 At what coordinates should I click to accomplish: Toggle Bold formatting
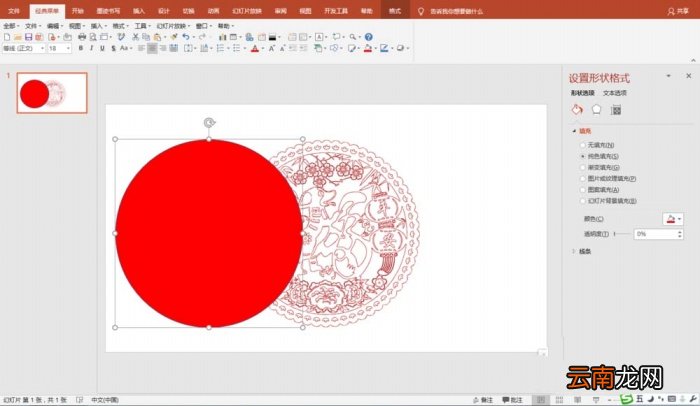[81, 48]
